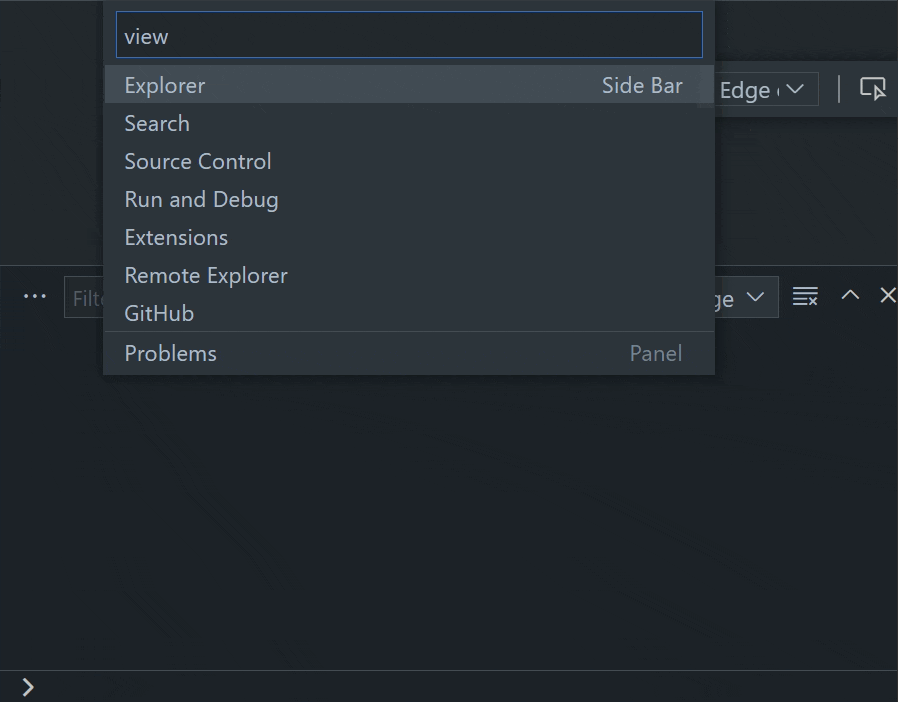The height and width of the screenshot is (702, 898).
Task: Open the Extensions view
Action: click(409, 238)
